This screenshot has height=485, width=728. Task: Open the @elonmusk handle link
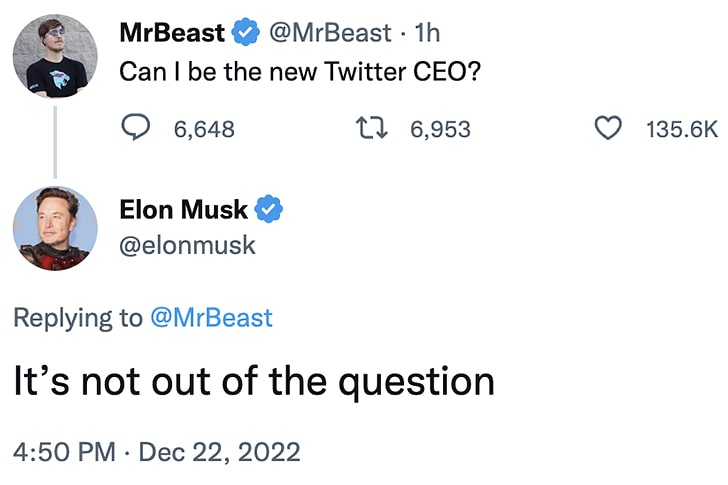coord(187,245)
